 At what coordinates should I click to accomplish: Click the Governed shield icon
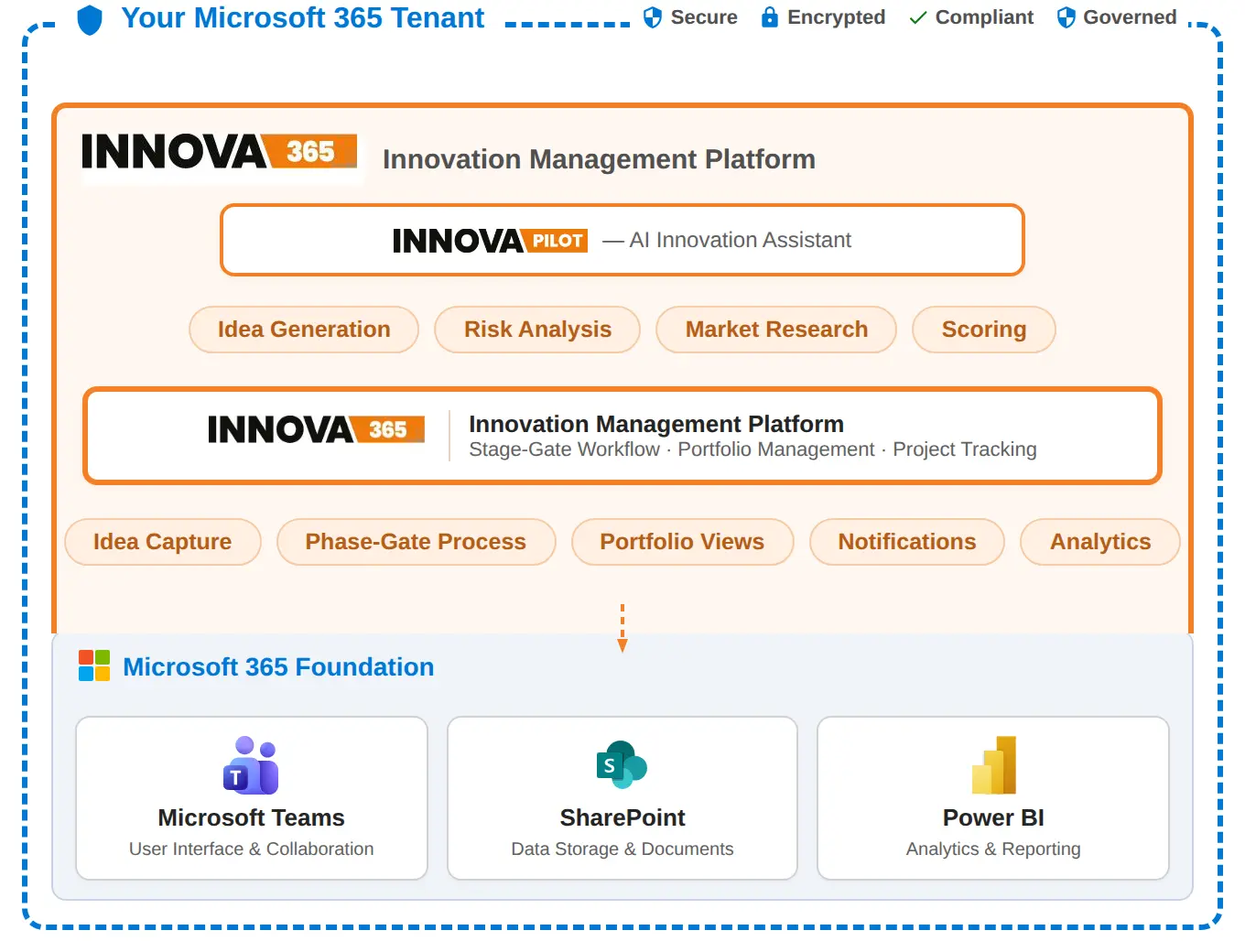point(1064,17)
